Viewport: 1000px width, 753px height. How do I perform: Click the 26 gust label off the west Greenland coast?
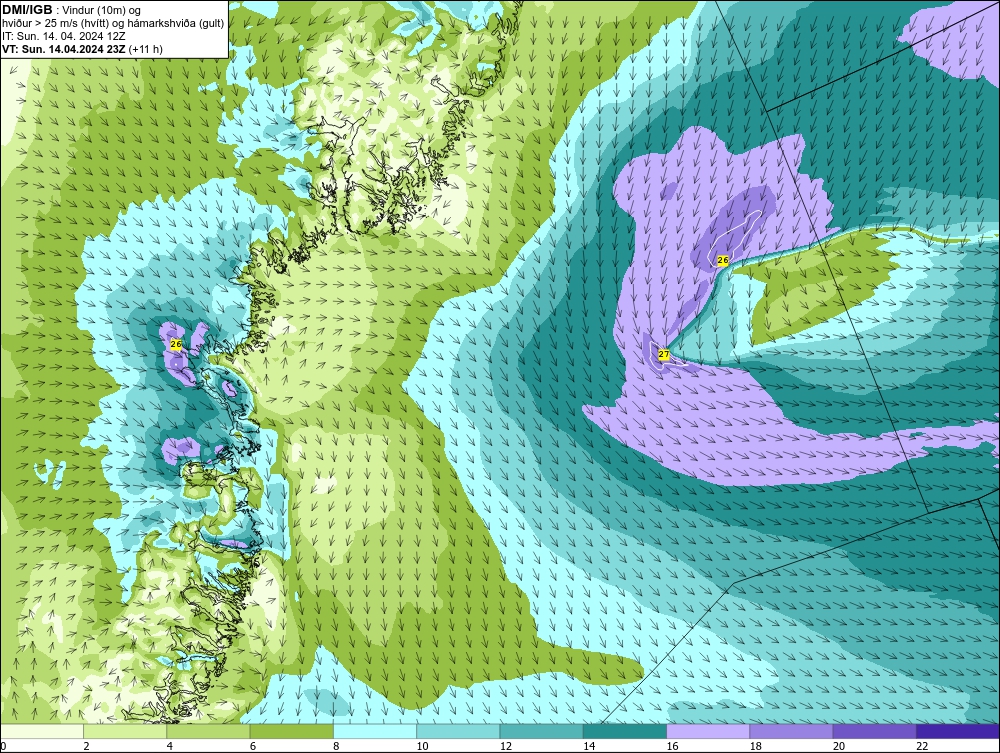176,344
